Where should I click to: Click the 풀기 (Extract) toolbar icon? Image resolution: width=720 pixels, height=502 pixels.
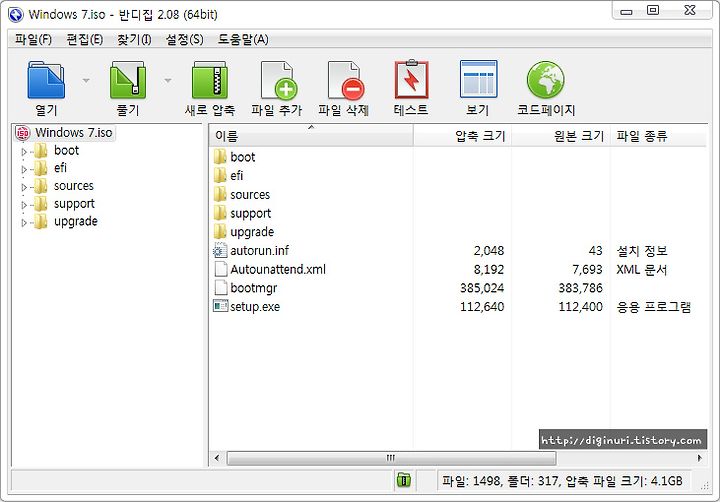[x=128, y=80]
